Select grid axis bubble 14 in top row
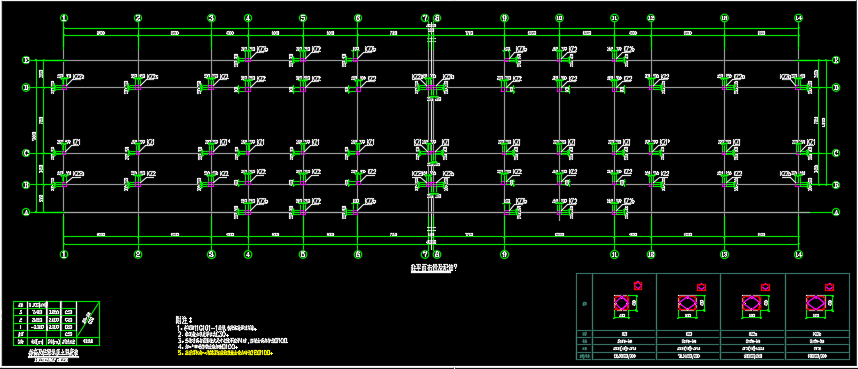Viewport: 858px width, 369px height. 798,18
